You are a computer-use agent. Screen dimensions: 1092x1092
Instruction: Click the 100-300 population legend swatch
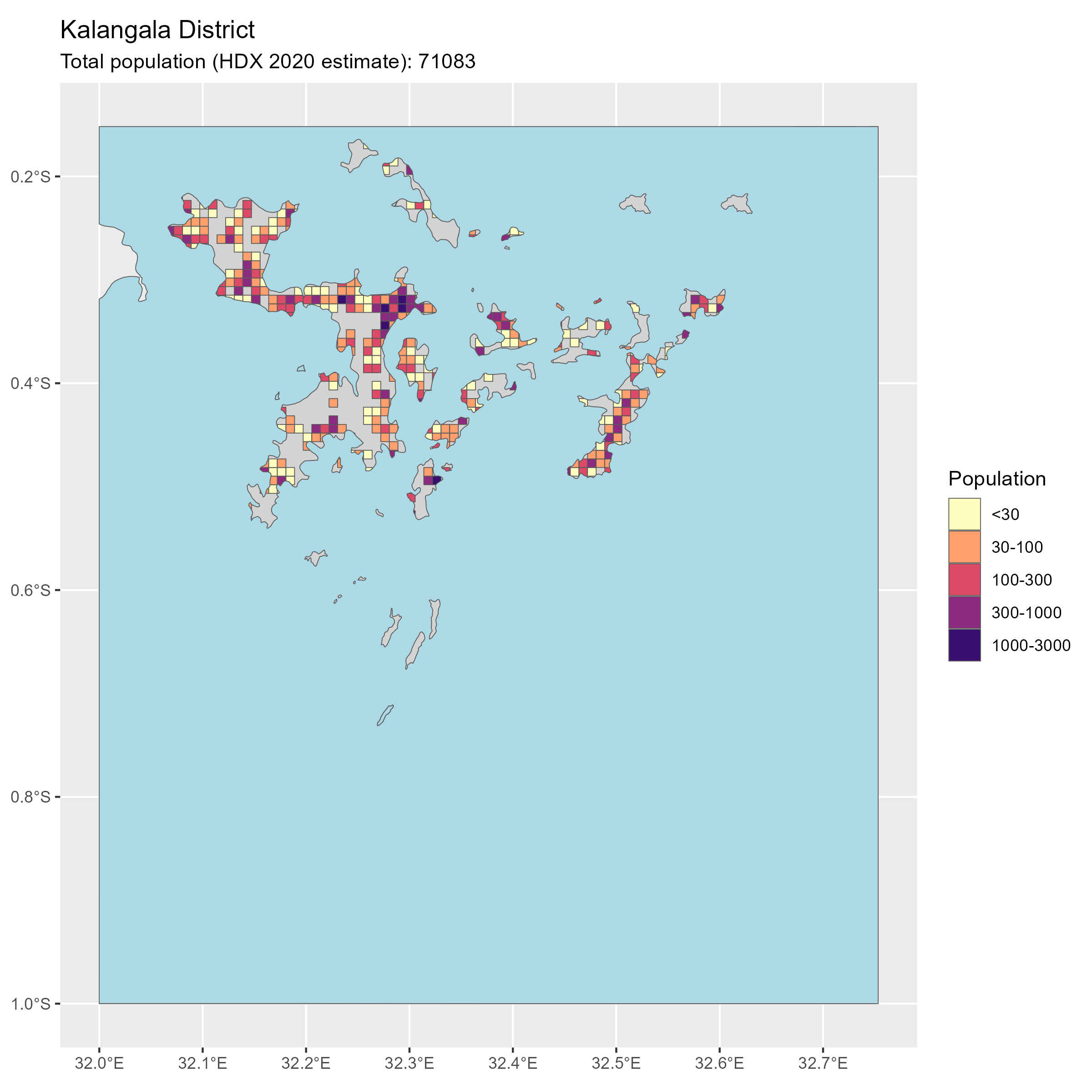(964, 580)
